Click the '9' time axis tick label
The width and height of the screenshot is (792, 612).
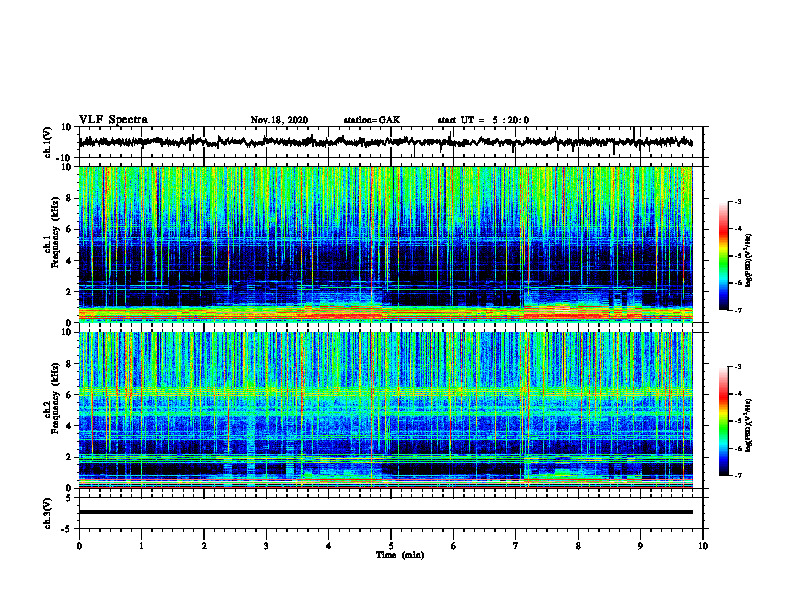click(x=640, y=546)
